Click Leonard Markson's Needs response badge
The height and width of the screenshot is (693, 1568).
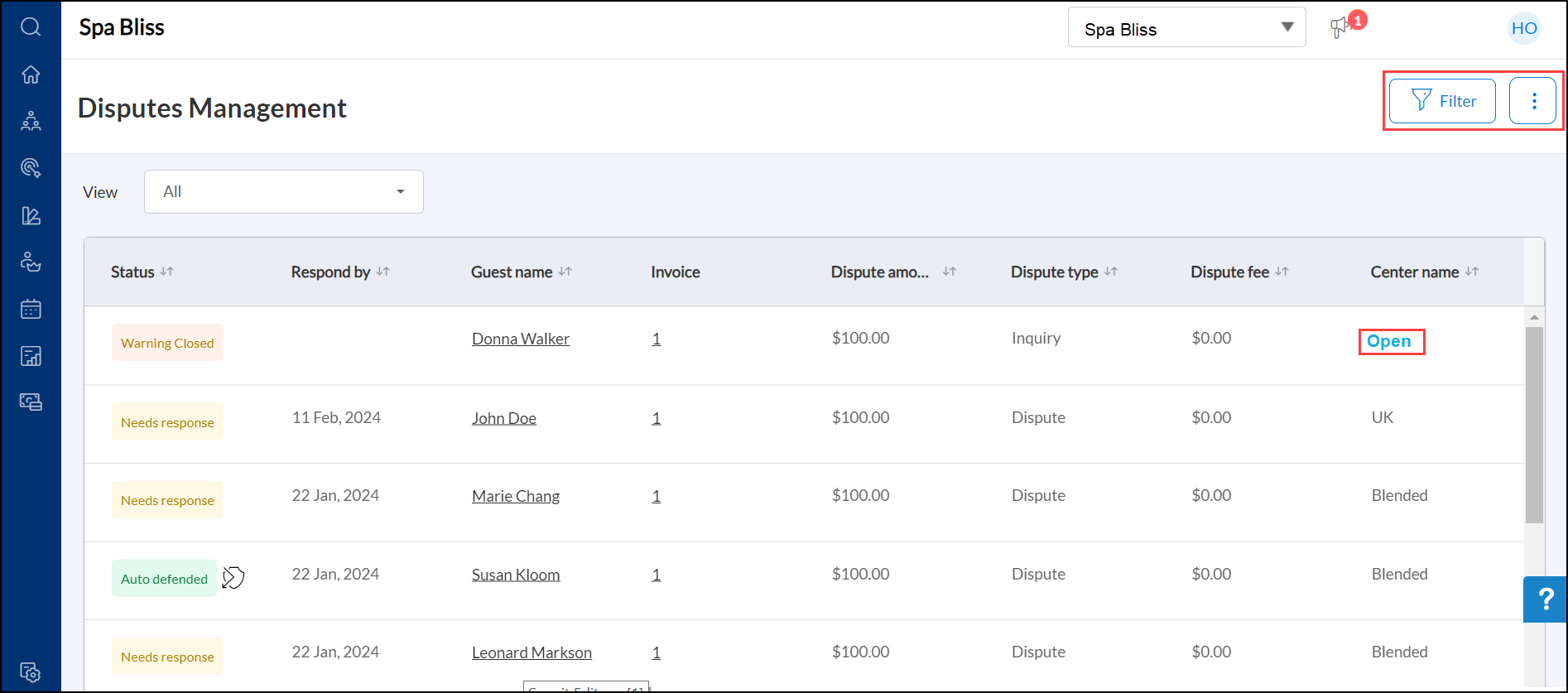pos(167,657)
